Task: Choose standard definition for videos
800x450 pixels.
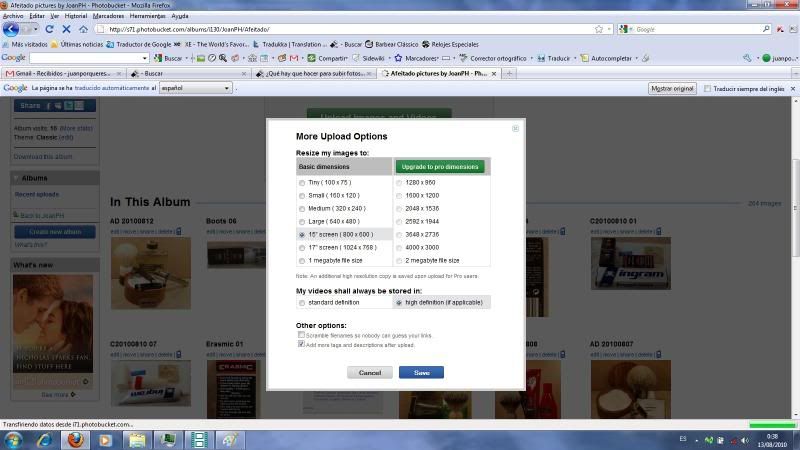Action: 302,303
